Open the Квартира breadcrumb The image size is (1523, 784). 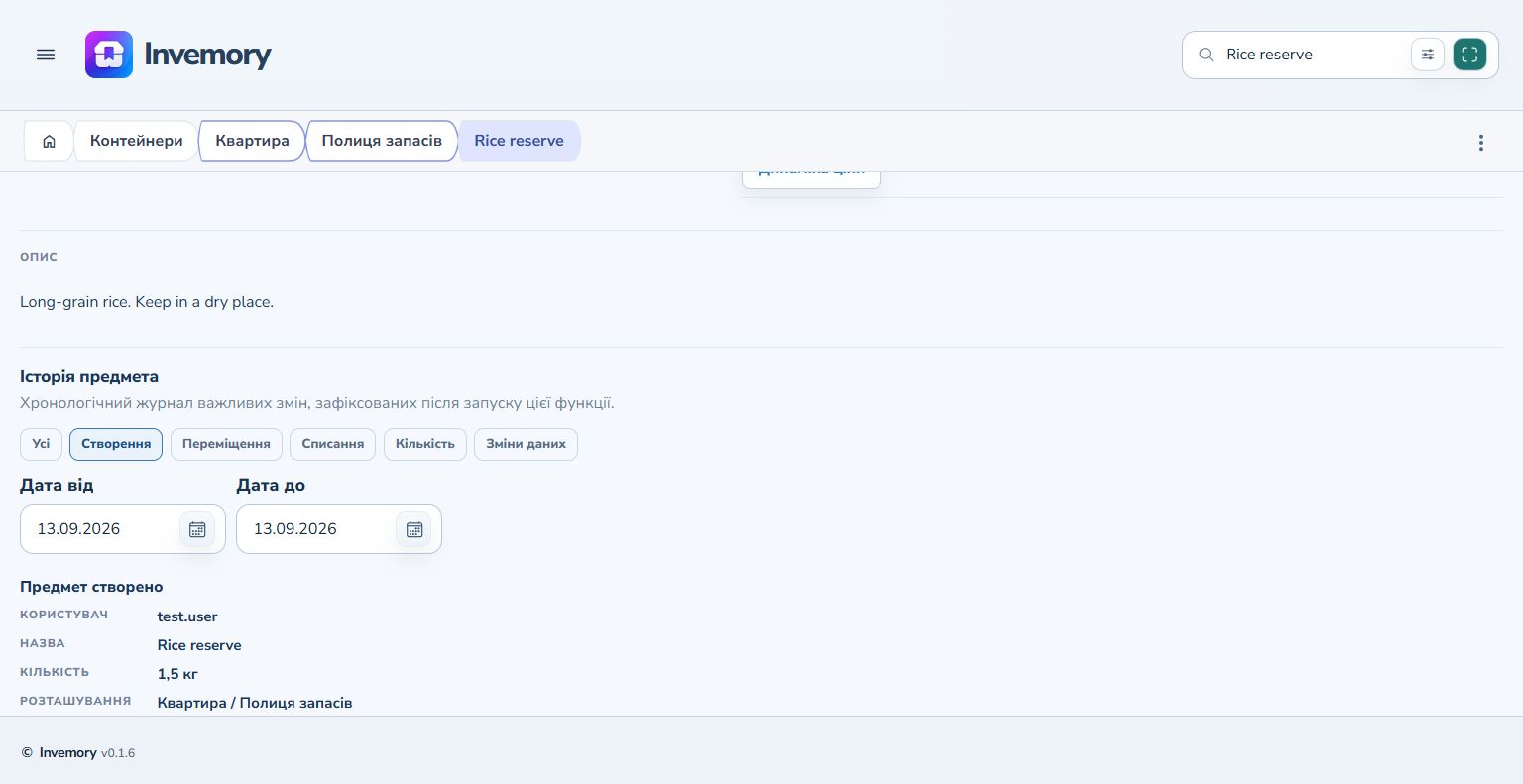click(252, 141)
